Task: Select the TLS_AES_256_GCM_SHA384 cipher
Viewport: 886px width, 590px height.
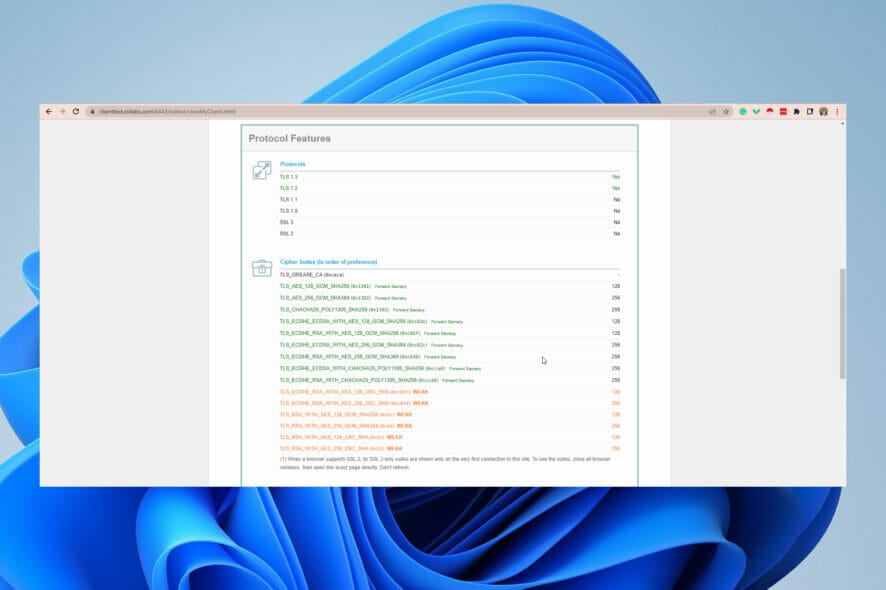Action: coord(450,298)
